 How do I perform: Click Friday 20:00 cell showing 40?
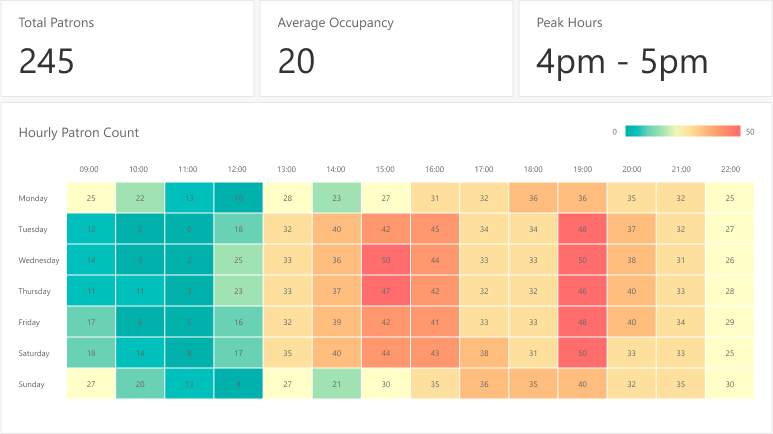632,322
